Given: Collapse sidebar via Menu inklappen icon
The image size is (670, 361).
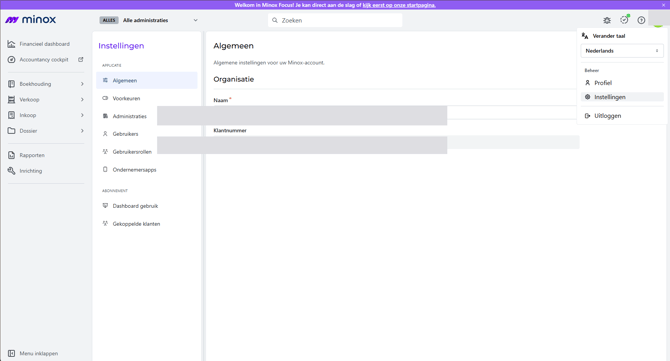Looking at the screenshot, I should tap(12, 353).
